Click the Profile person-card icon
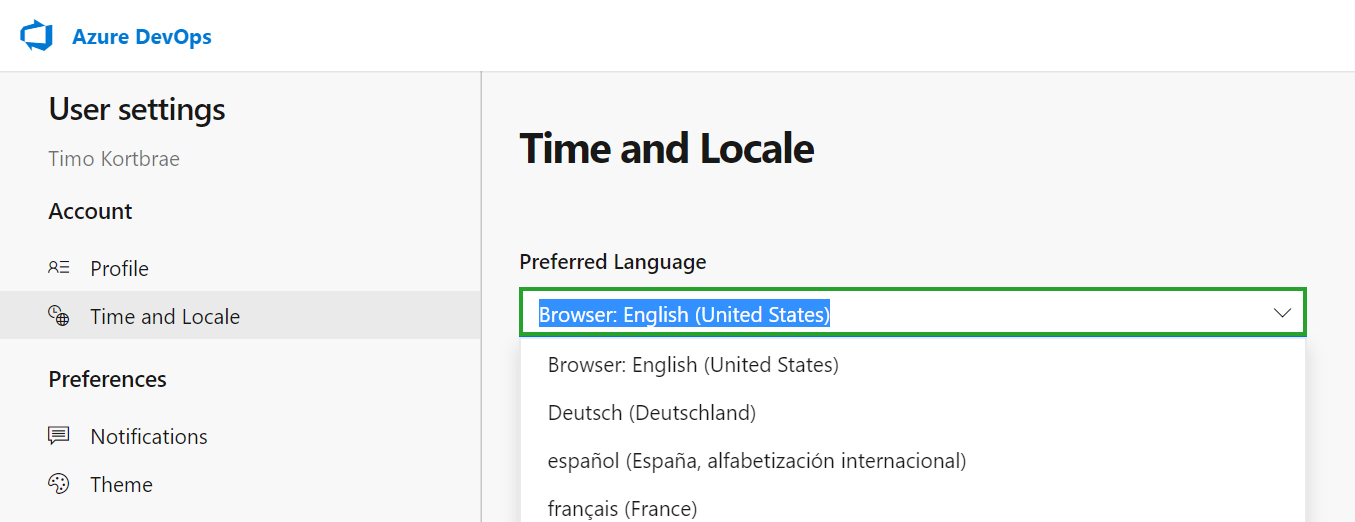The image size is (1355, 522). coord(59,268)
